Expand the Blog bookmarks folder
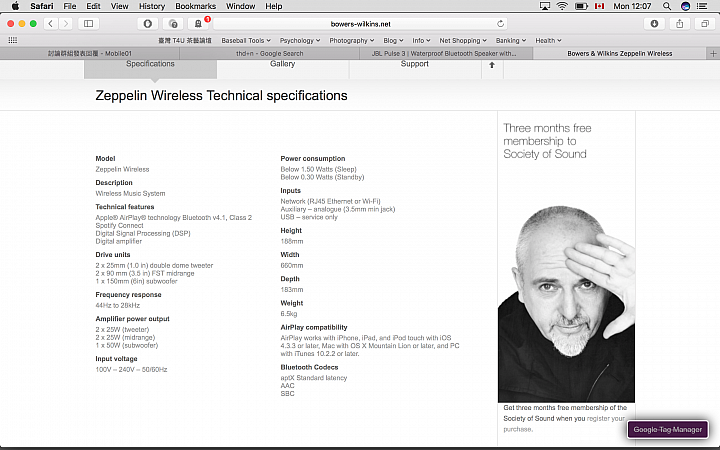This screenshot has height=450, width=720. (x=393, y=40)
